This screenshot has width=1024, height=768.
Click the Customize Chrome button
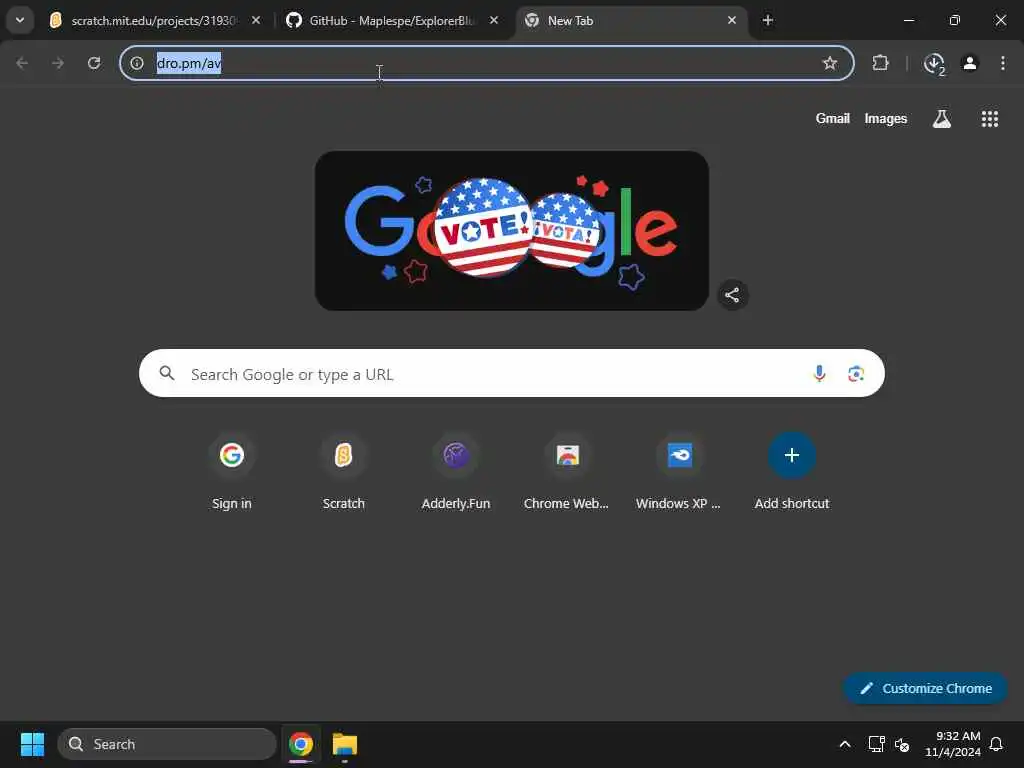925,688
